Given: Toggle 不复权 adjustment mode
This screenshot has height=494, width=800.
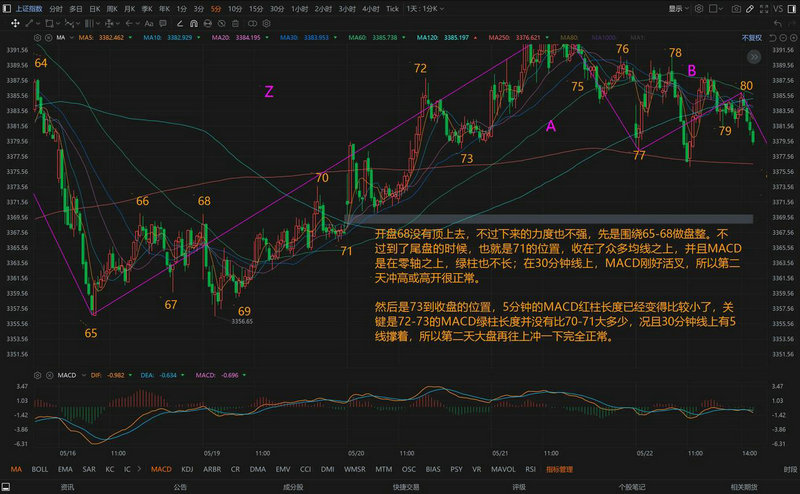Looking at the screenshot, I should [752, 38].
